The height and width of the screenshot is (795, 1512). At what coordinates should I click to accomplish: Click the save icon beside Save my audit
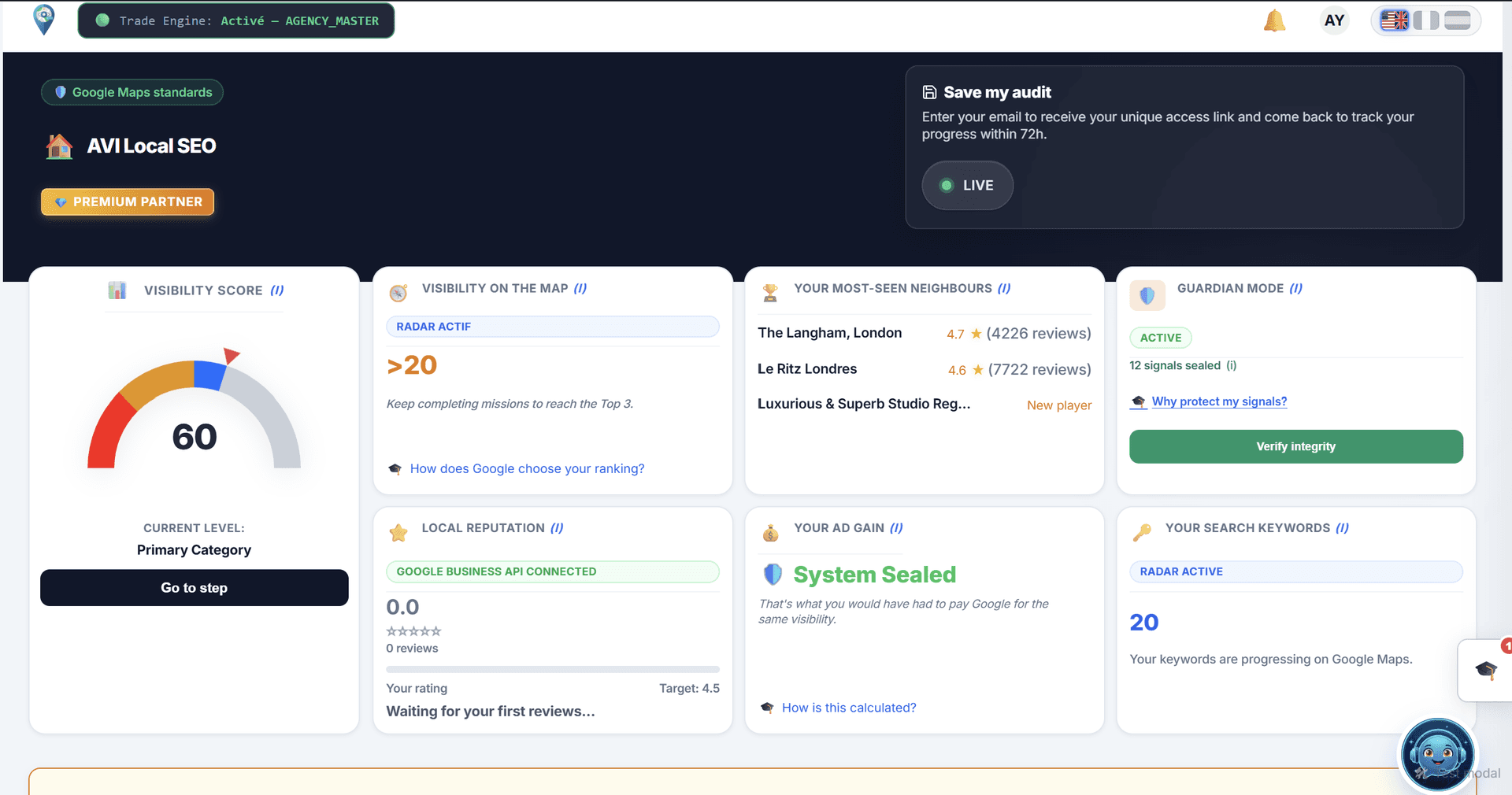[x=929, y=92]
